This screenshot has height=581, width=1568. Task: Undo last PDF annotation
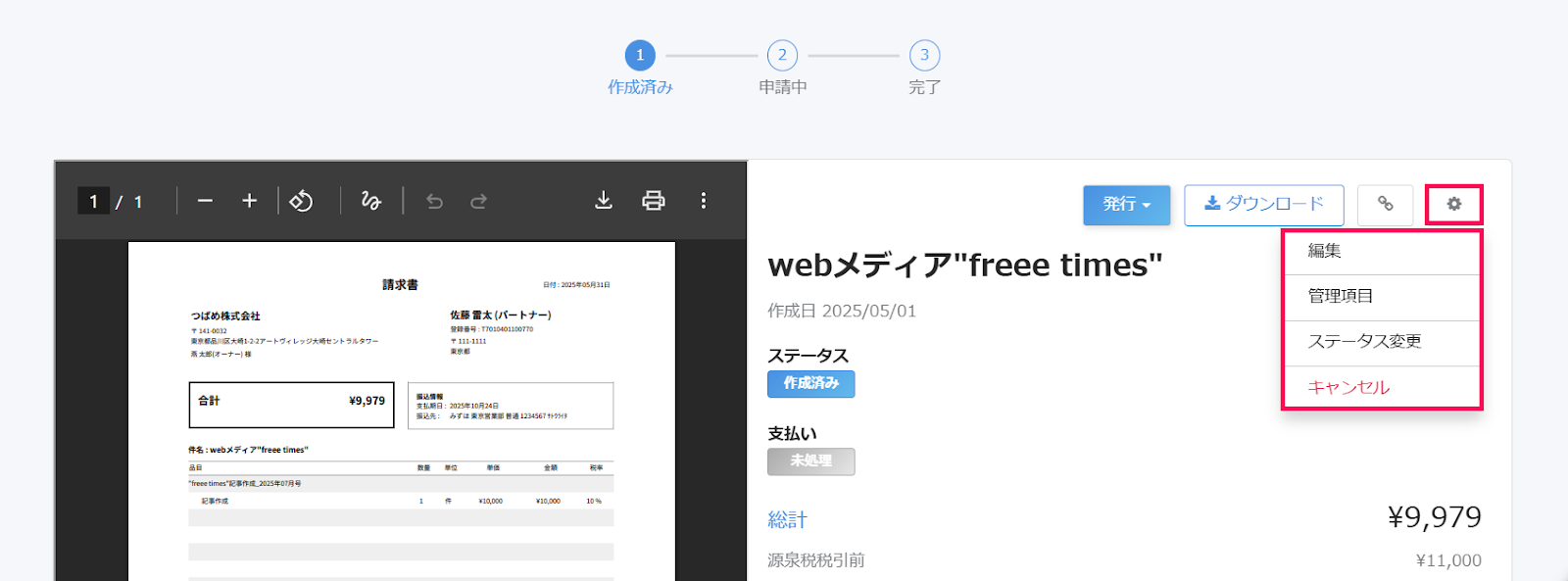[x=434, y=201]
